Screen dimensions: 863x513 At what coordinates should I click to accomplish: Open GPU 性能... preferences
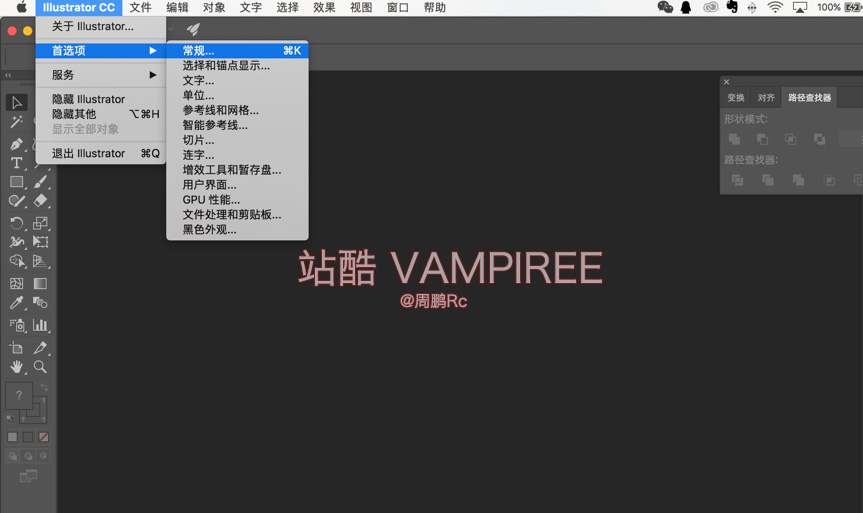pos(237,200)
